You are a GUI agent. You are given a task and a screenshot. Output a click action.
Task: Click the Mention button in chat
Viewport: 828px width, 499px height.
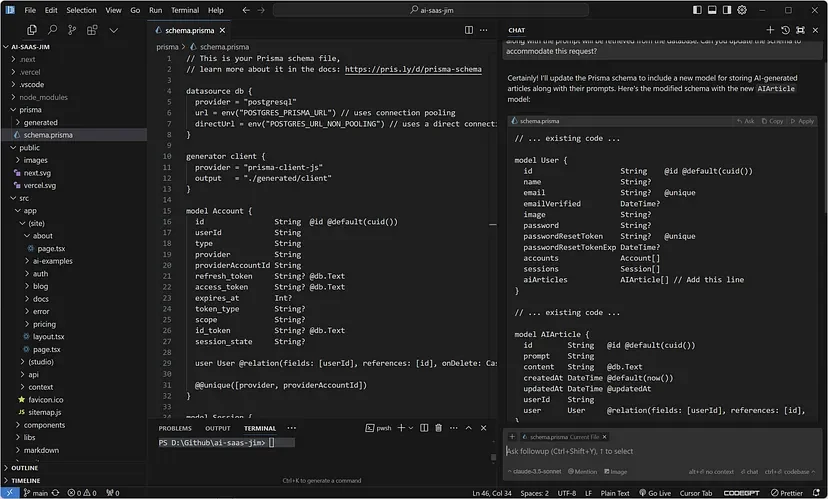582,472
